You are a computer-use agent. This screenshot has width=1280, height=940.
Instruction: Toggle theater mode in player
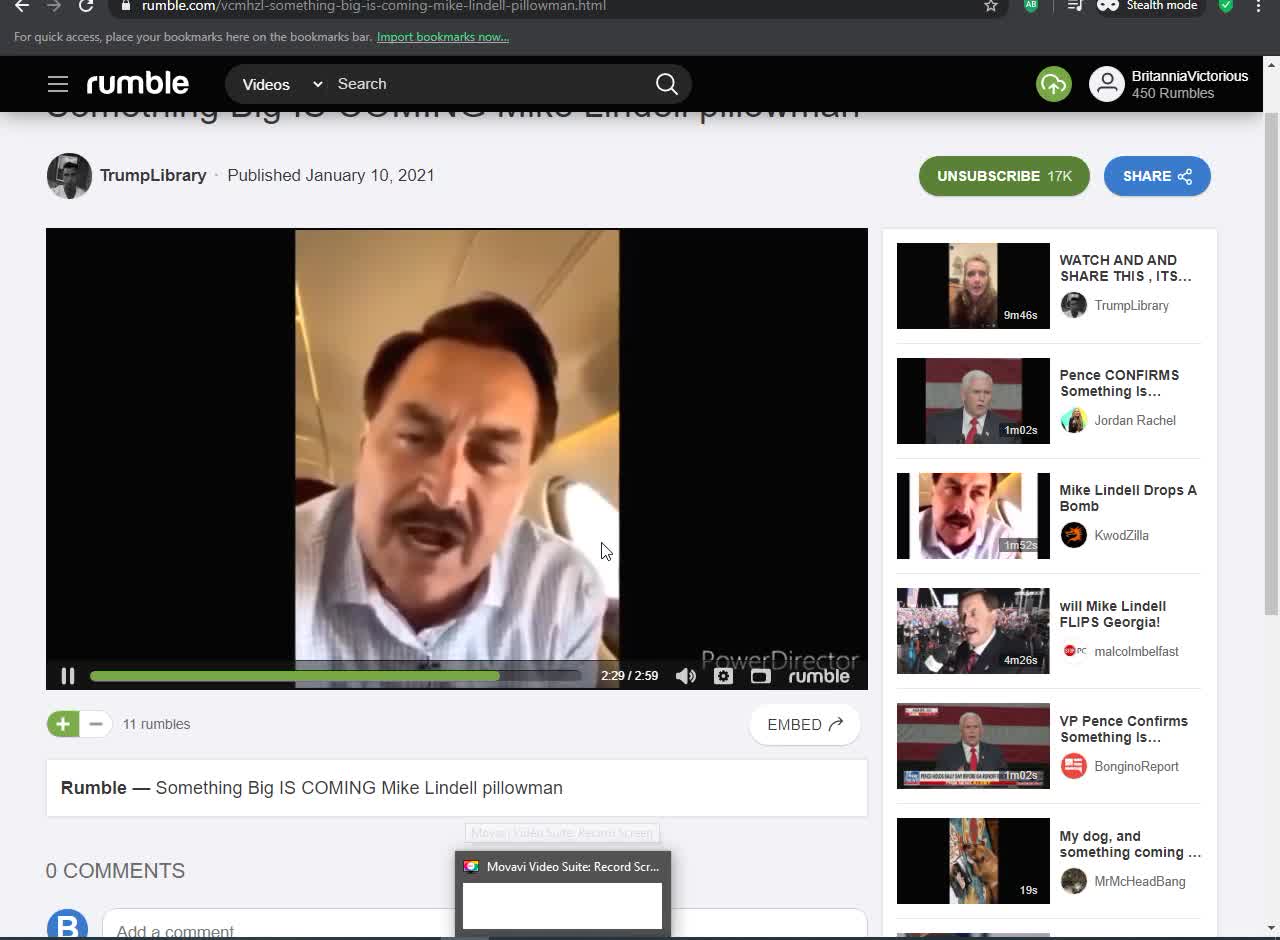pyautogui.click(x=760, y=676)
